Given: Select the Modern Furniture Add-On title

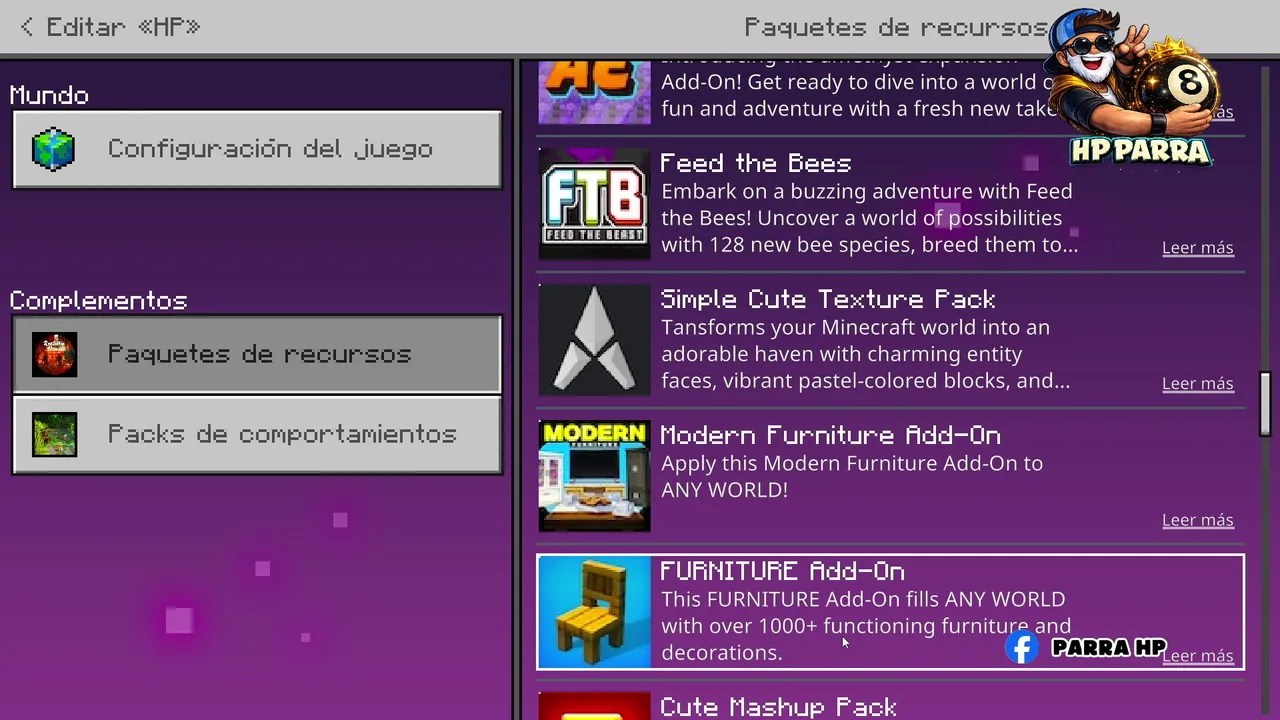Looking at the screenshot, I should click(830, 435).
